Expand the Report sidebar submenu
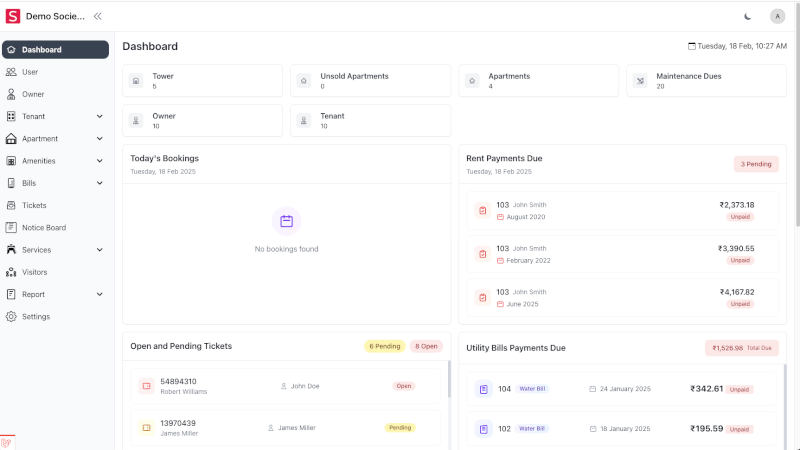The width and height of the screenshot is (800, 450). [99, 294]
